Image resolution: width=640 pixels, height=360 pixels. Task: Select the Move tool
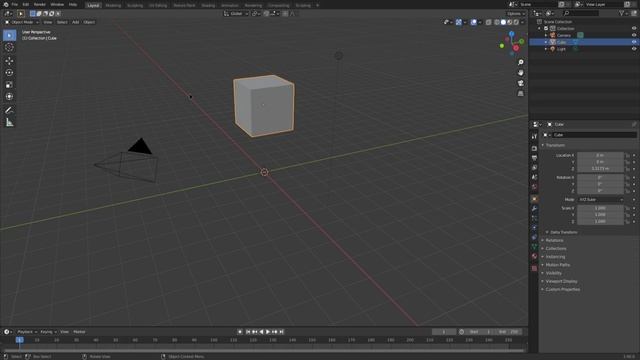coord(9,61)
